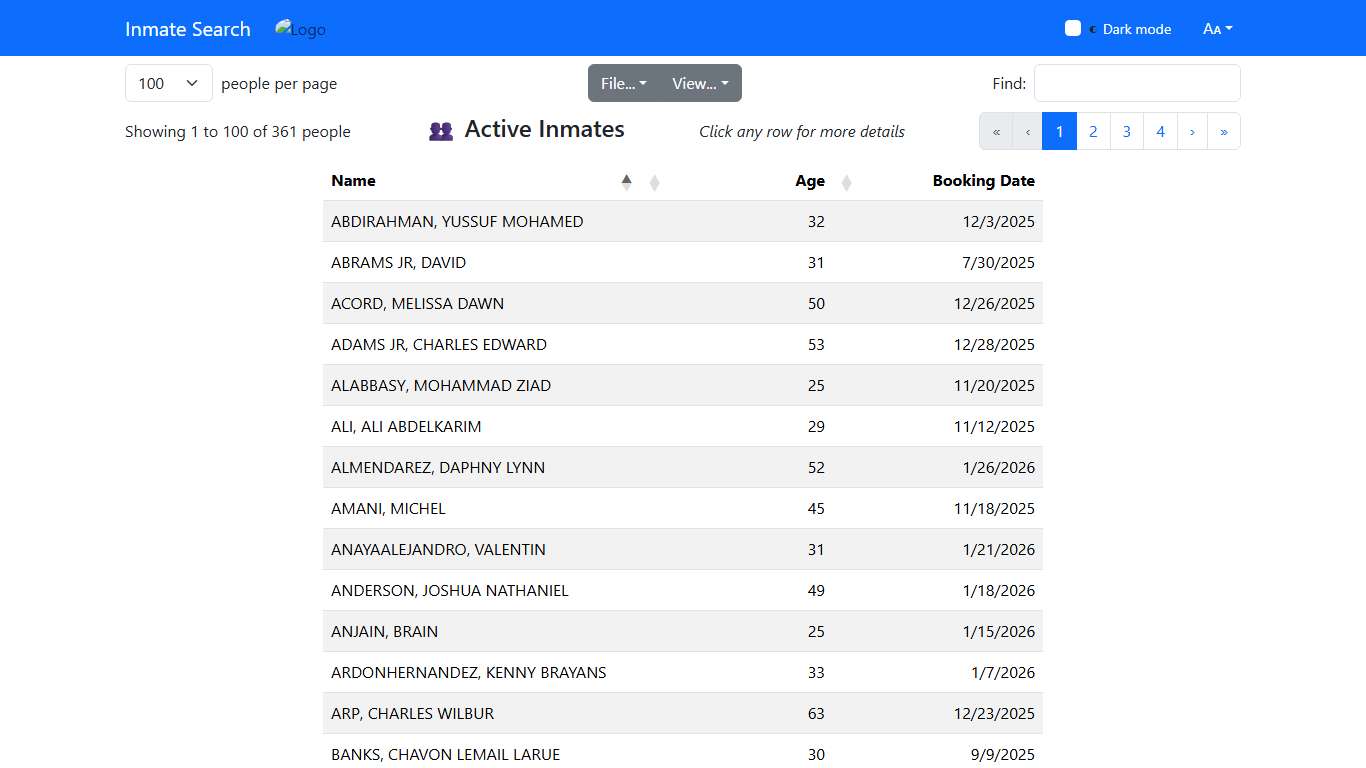Click the people icon beside Active Inmates heading
Image resolution: width=1366 pixels, height=768 pixels.
[x=440, y=130]
